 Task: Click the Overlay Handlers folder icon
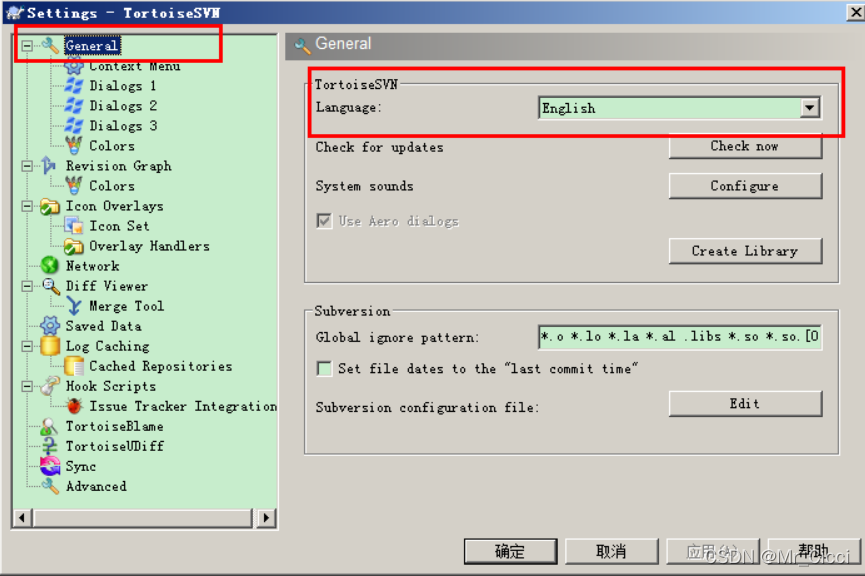click(x=73, y=246)
